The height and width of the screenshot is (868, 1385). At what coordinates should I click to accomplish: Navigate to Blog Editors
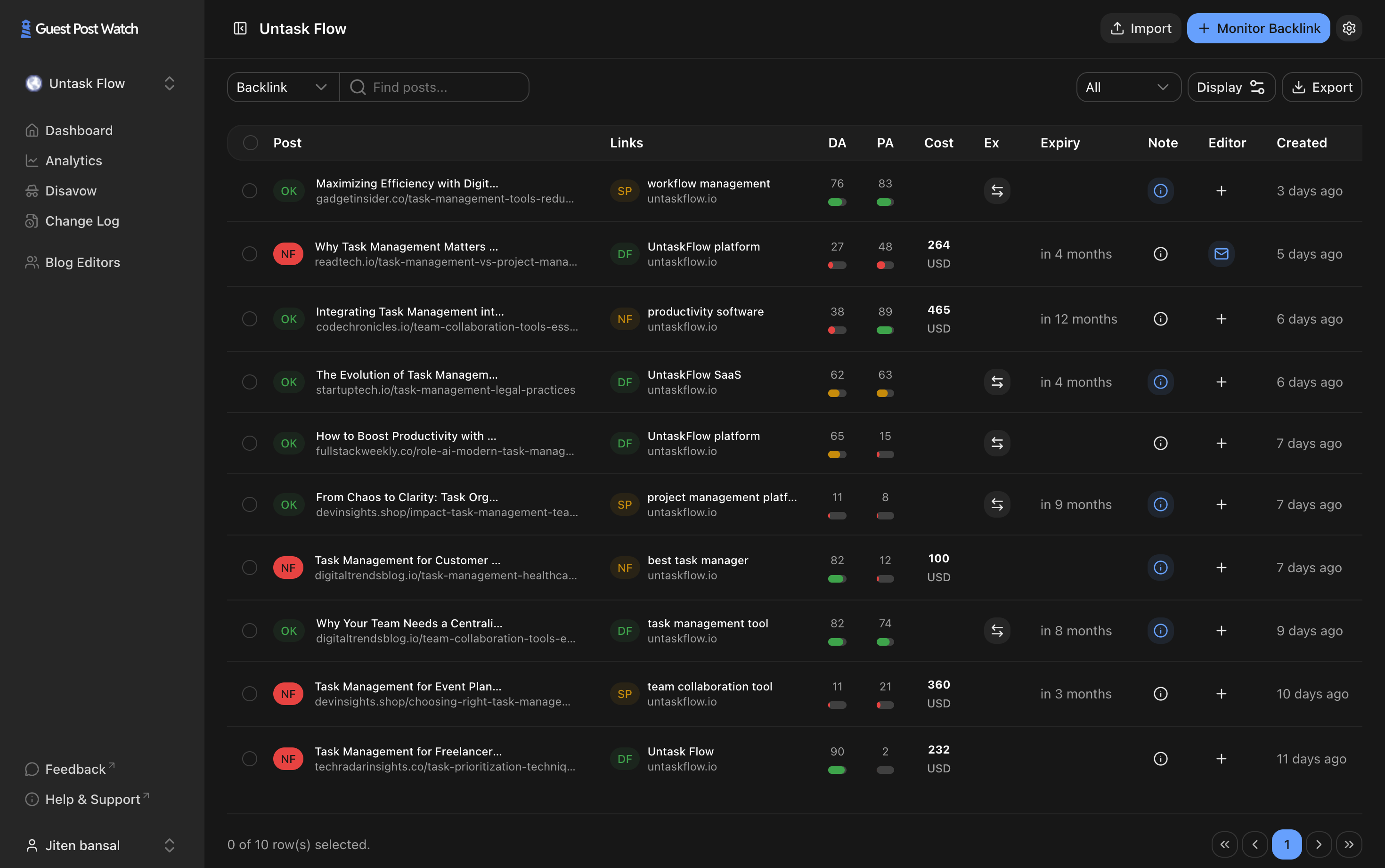[x=82, y=262]
